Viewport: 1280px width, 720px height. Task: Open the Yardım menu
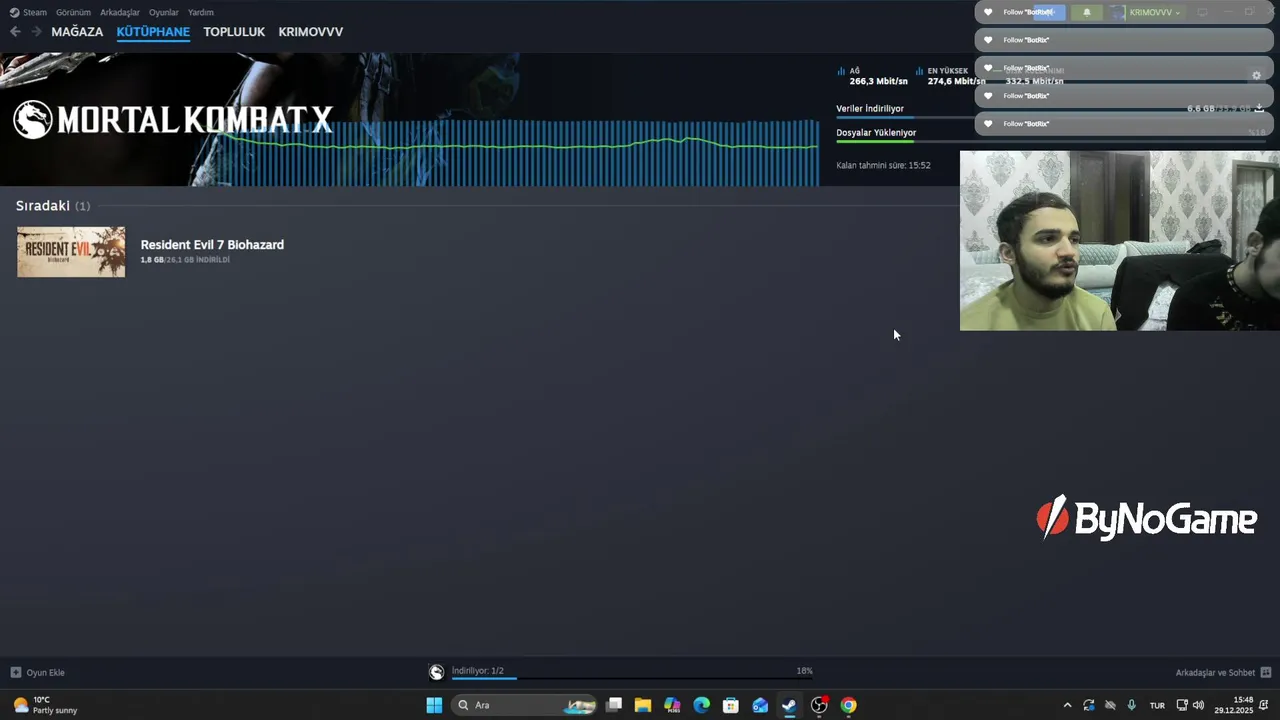201,12
